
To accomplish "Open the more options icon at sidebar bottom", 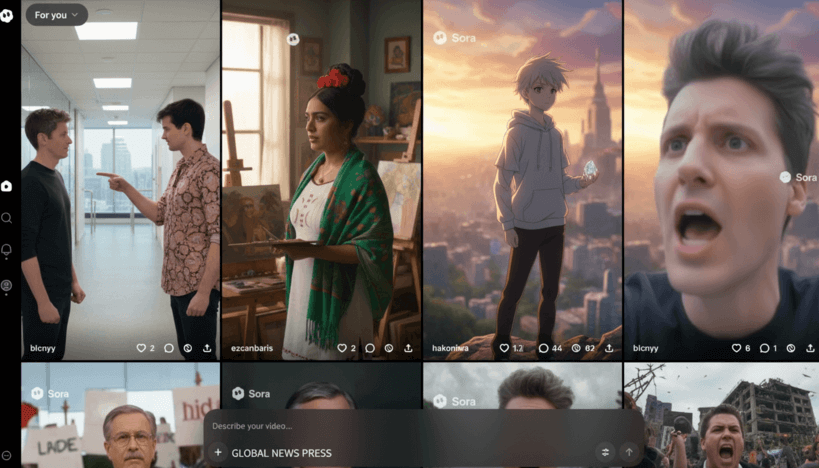I will (7, 456).
